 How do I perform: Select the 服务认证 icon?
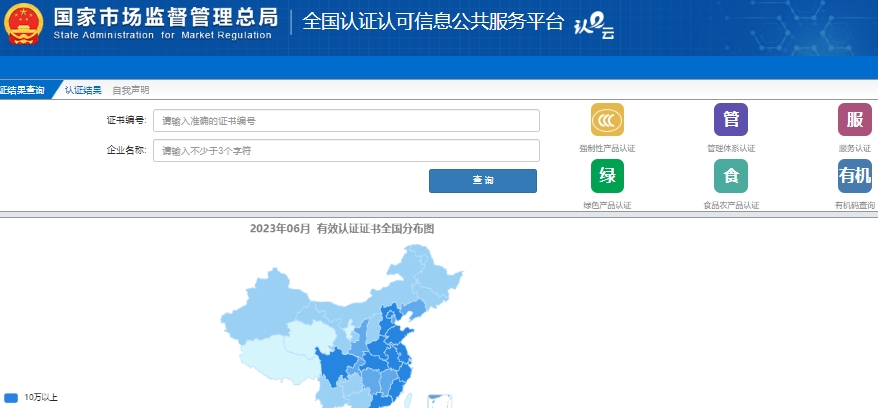coord(854,120)
